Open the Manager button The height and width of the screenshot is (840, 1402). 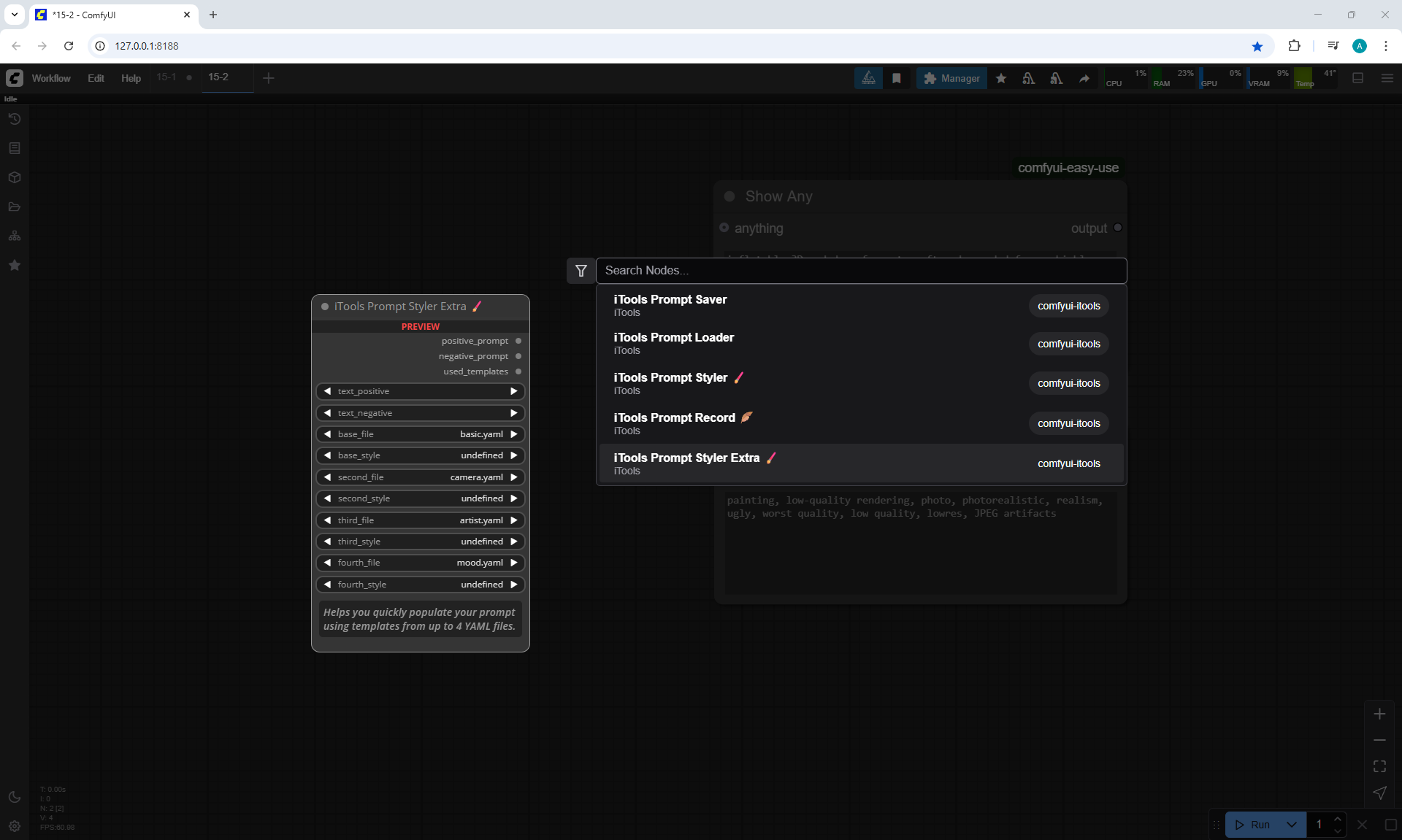pos(951,78)
